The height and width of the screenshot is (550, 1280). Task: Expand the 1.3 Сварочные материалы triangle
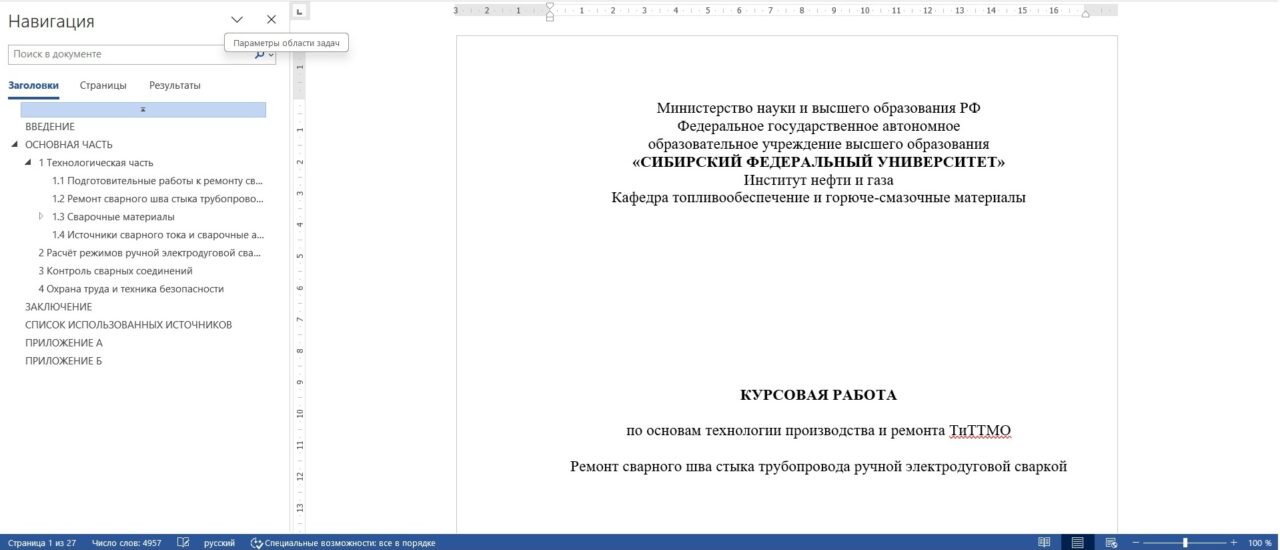(41, 216)
